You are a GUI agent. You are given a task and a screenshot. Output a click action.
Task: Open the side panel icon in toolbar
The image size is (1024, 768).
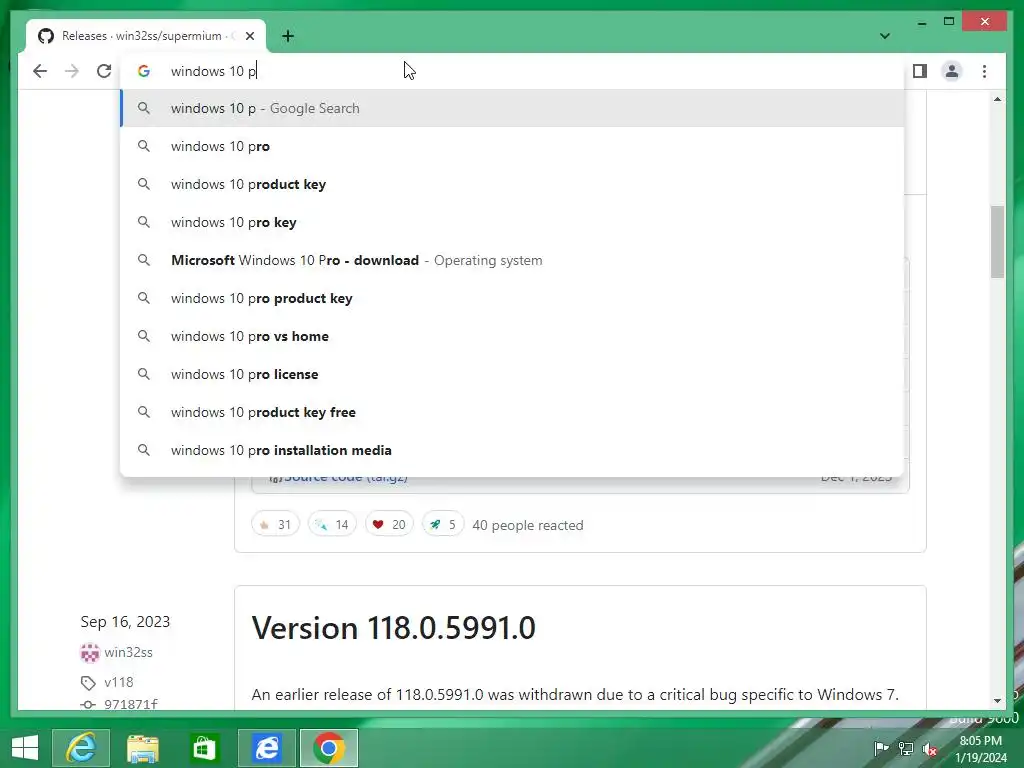click(920, 71)
